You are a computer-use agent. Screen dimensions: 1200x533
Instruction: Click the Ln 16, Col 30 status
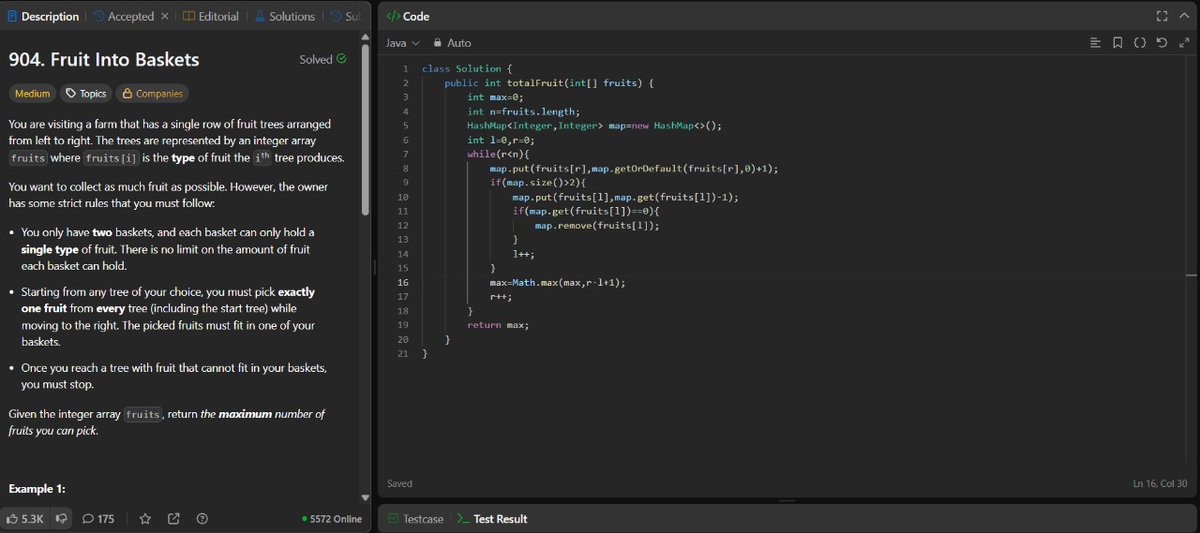pos(1160,484)
